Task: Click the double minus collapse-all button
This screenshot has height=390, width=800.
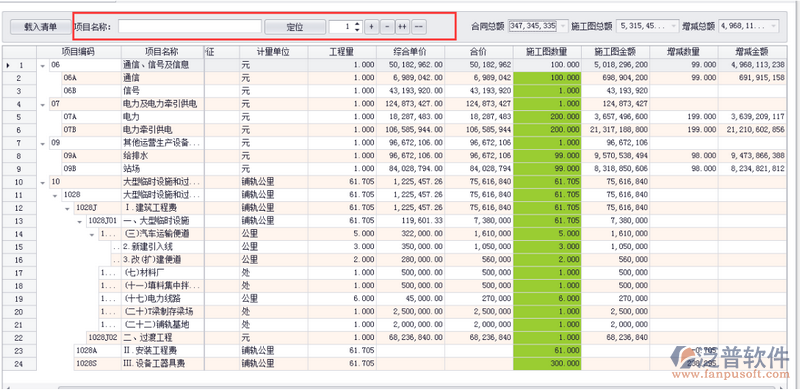Action: point(419,27)
